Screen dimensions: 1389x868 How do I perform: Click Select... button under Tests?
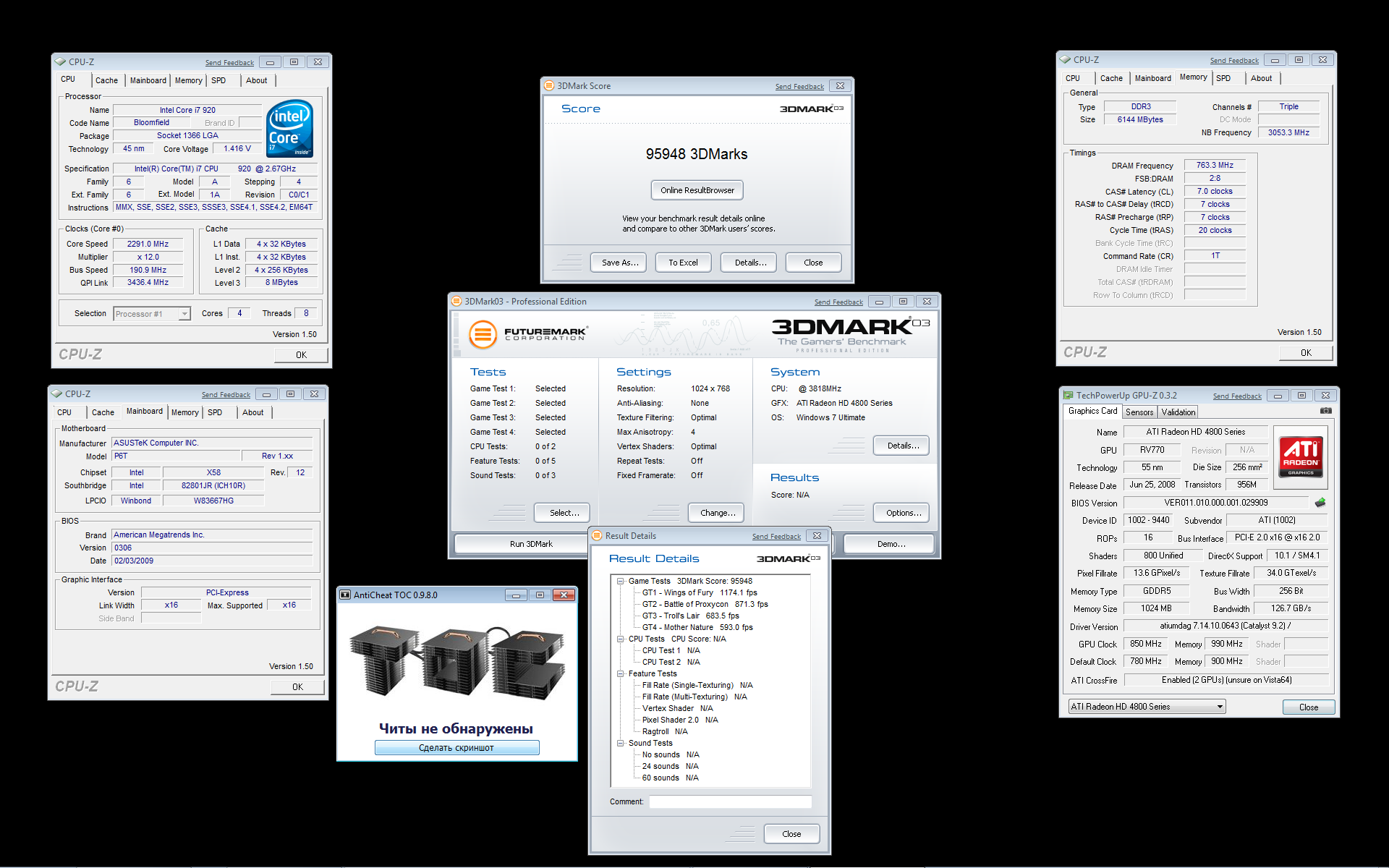564,513
